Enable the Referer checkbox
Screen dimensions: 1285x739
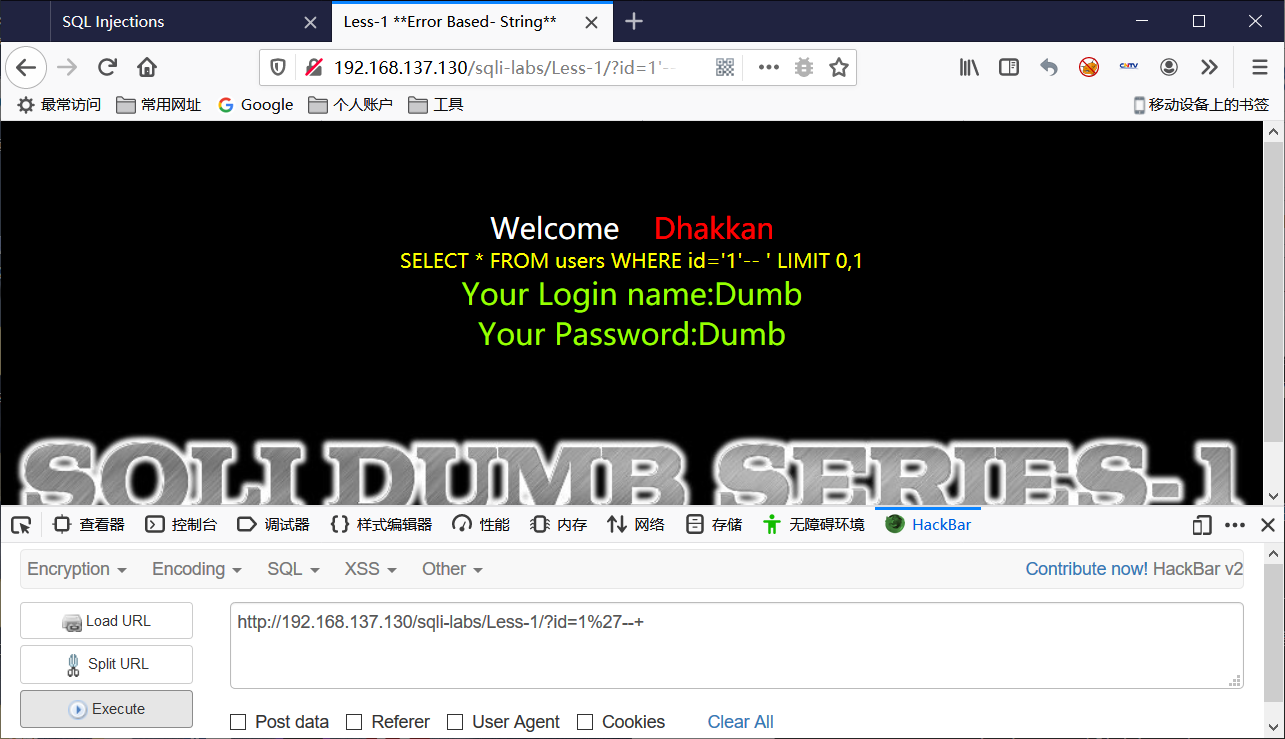point(354,722)
